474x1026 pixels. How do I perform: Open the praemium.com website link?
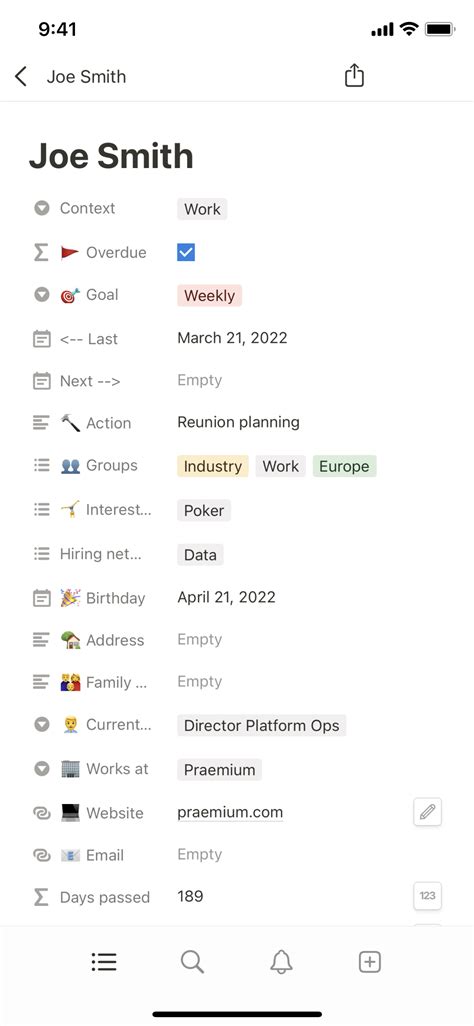click(x=230, y=813)
